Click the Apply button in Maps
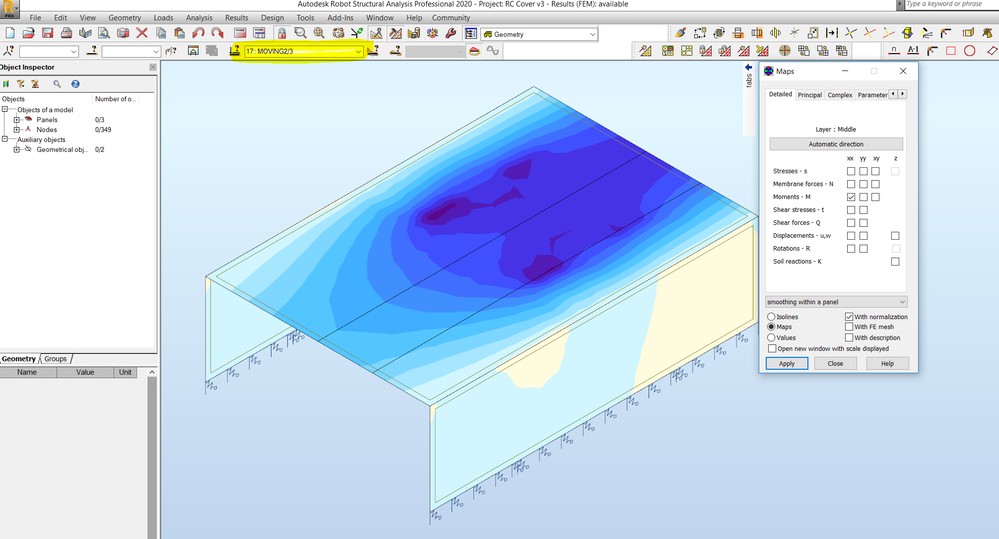This screenshot has height=539, width=999. (x=787, y=363)
